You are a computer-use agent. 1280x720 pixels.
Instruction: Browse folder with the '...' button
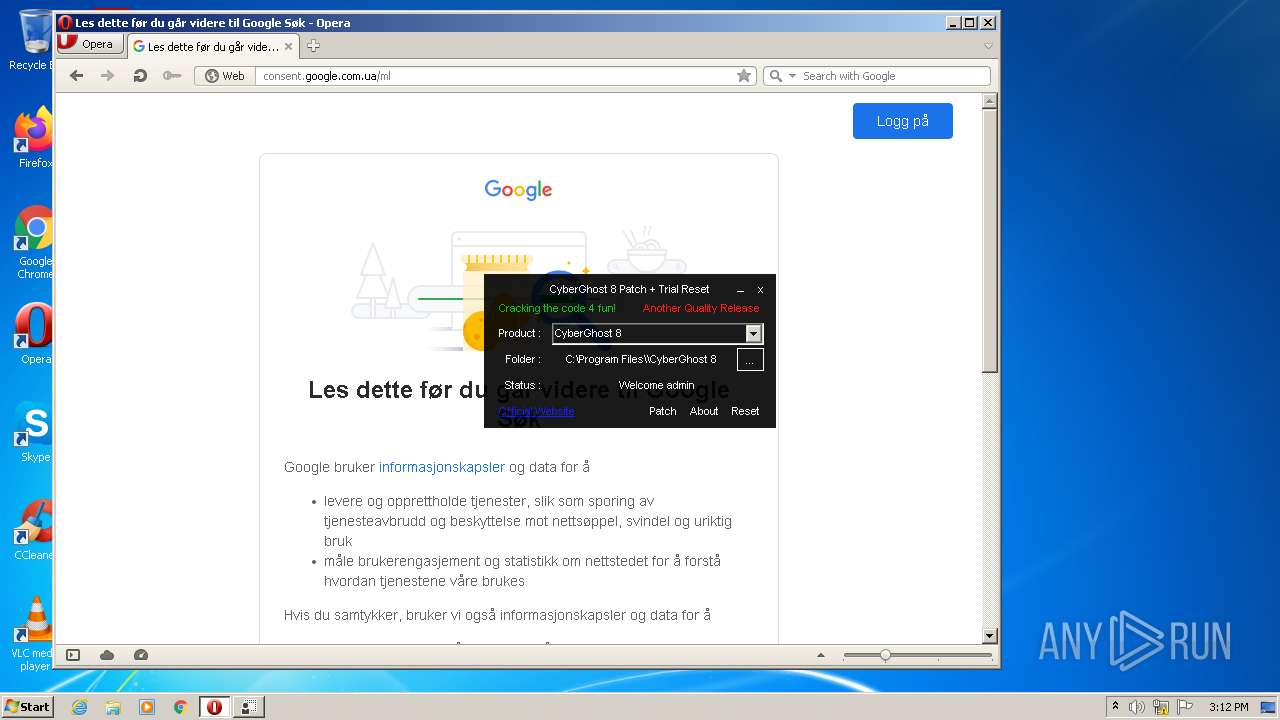[x=750, y=360]
